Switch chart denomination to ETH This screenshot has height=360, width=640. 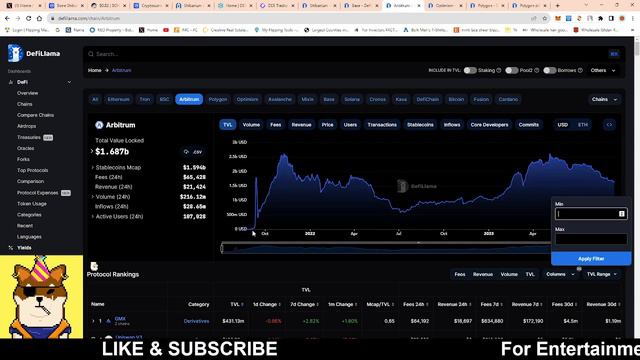[x=583, y=125]
